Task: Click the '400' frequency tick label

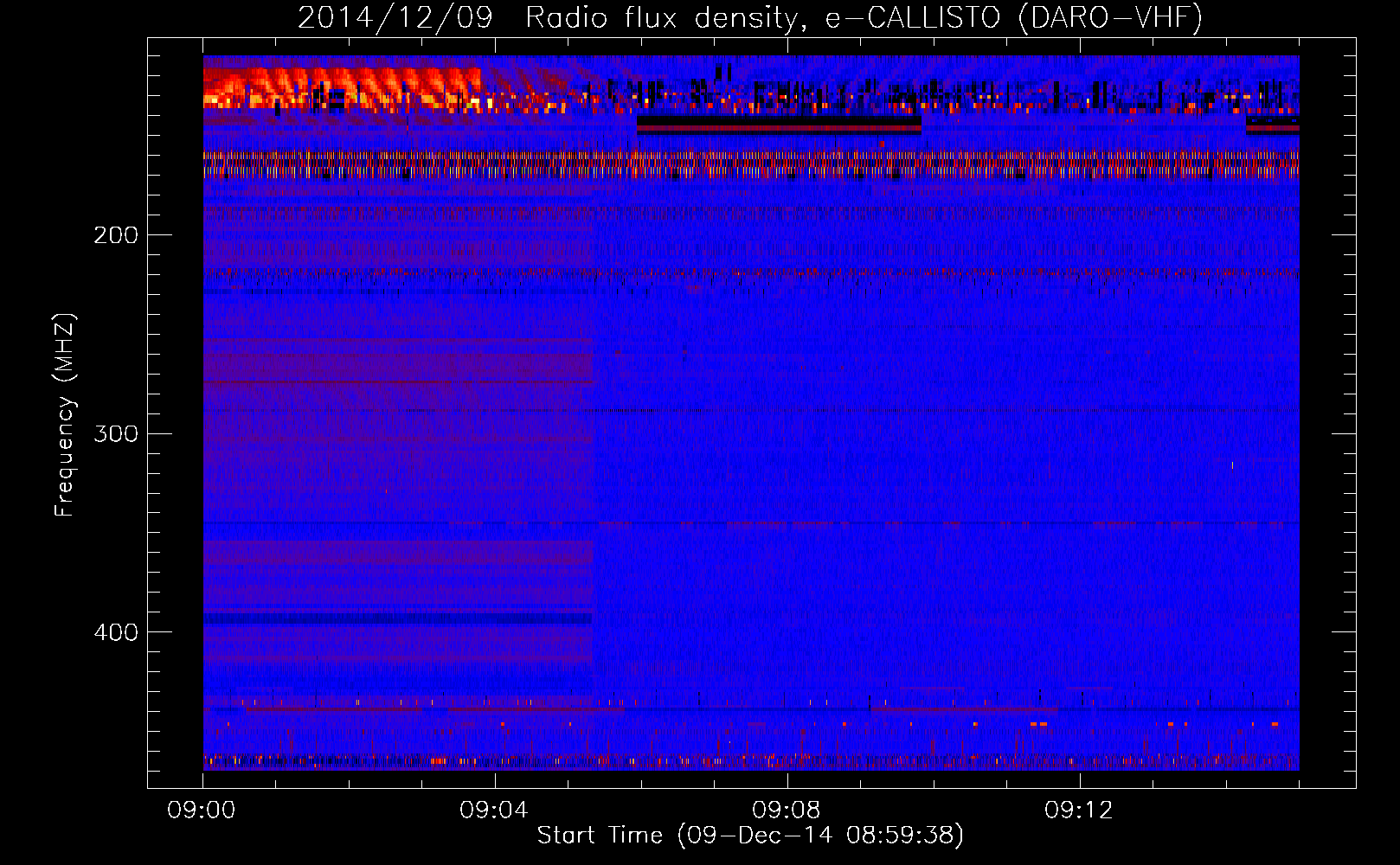Action: (116, 632)
